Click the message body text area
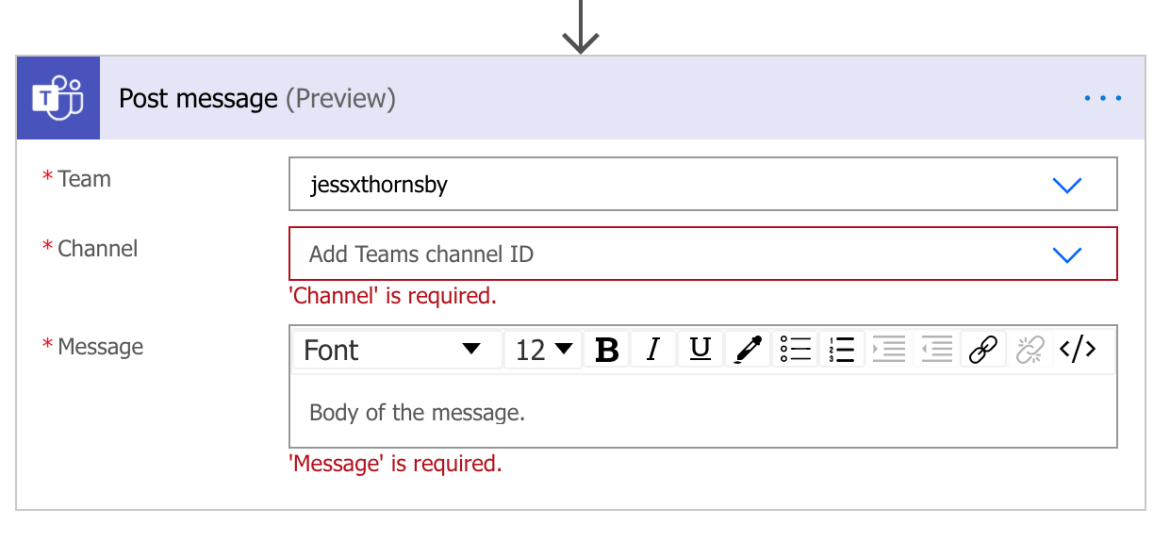This screenshot has width=1170, height=541. pos(702,412)
